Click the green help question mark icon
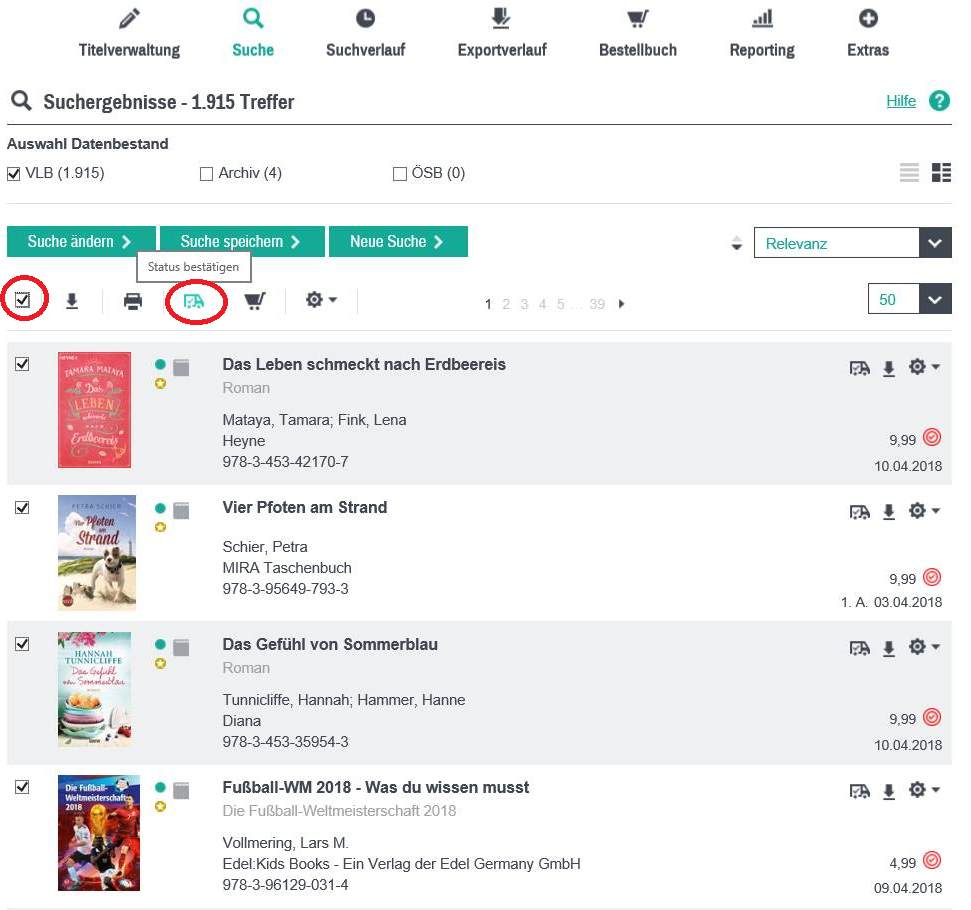Screen dimensions: 971x910 [939, 101]
